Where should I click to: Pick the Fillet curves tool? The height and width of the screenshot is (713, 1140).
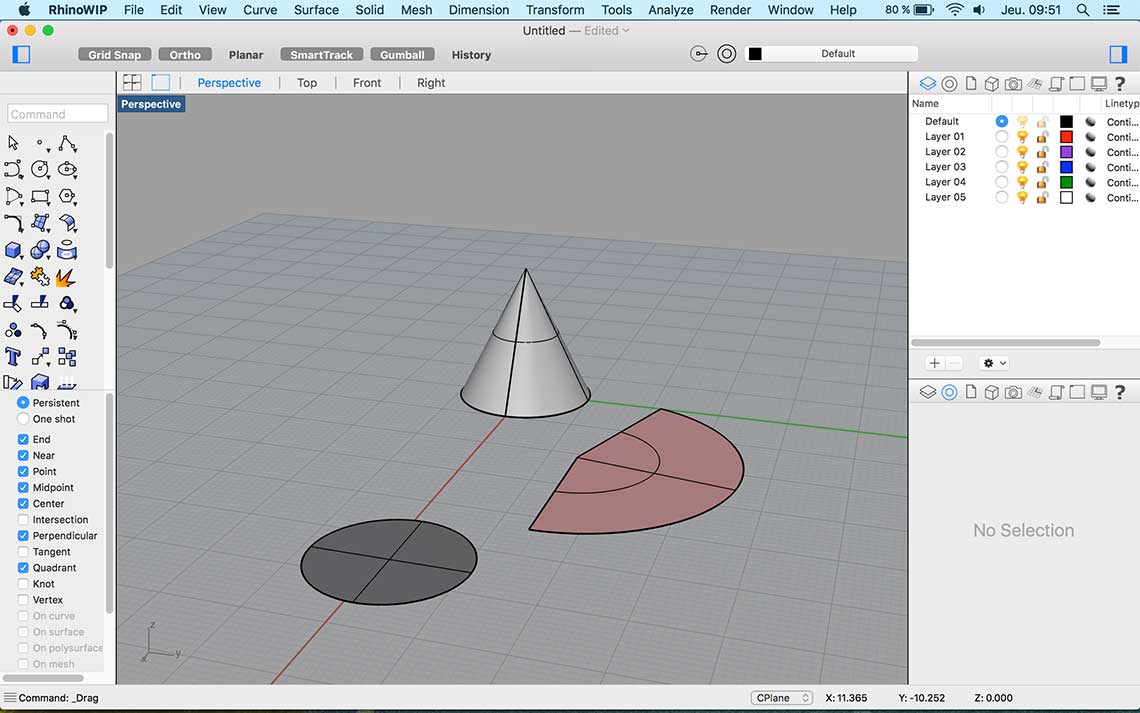tap(13, 223)
